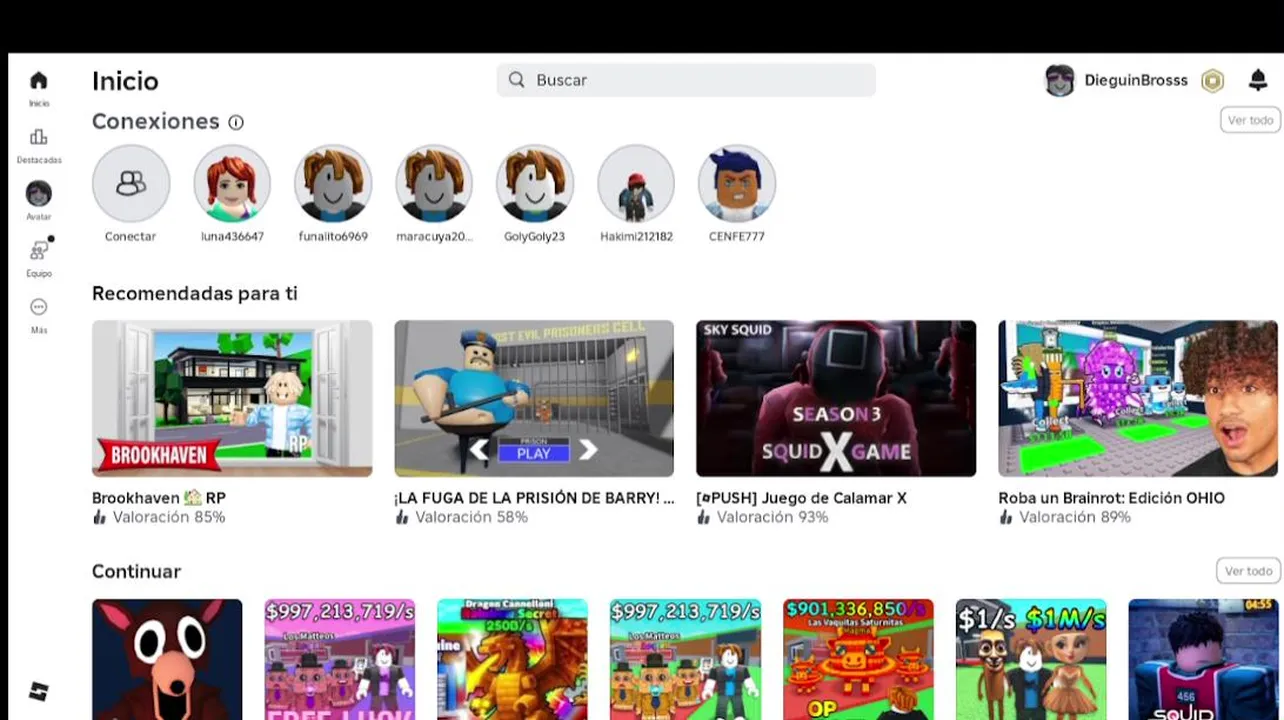Open the Robux hexagon icon

pyautogui.click(x=1212, y=81)
